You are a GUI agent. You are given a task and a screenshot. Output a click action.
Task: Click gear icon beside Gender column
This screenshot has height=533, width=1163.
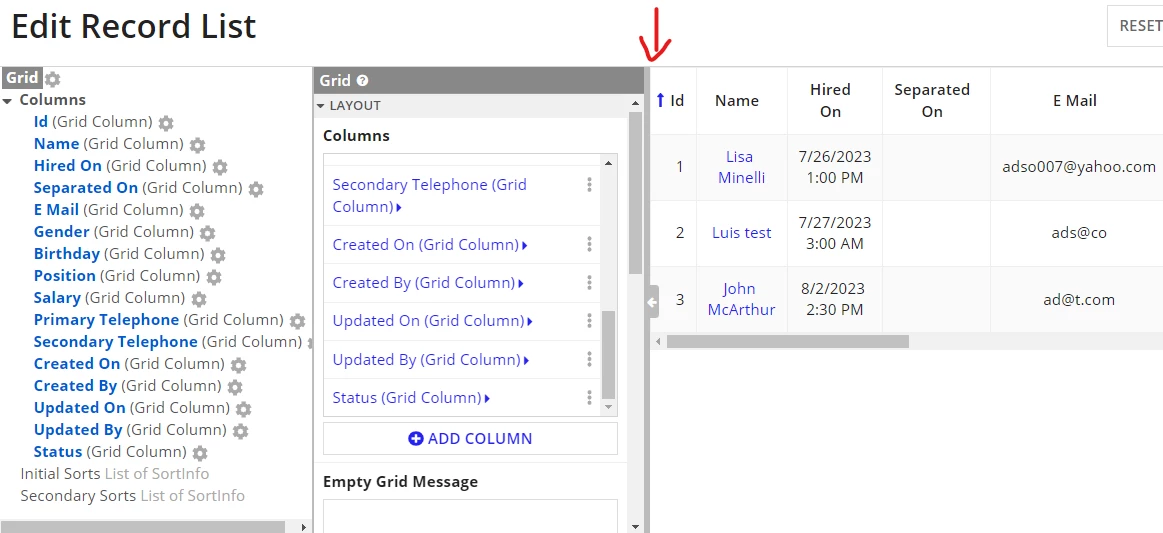pyautogui.click(x=207, y=233)
